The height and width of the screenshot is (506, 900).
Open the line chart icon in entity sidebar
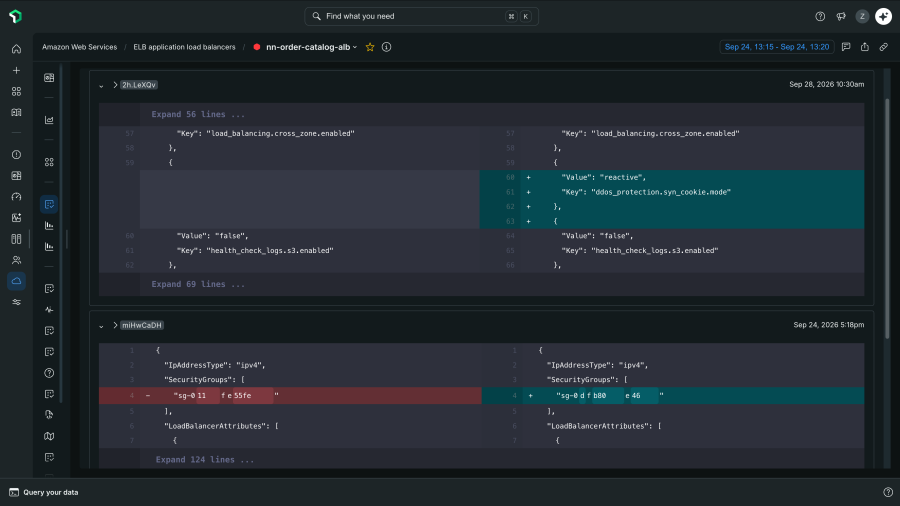(49, 120)
